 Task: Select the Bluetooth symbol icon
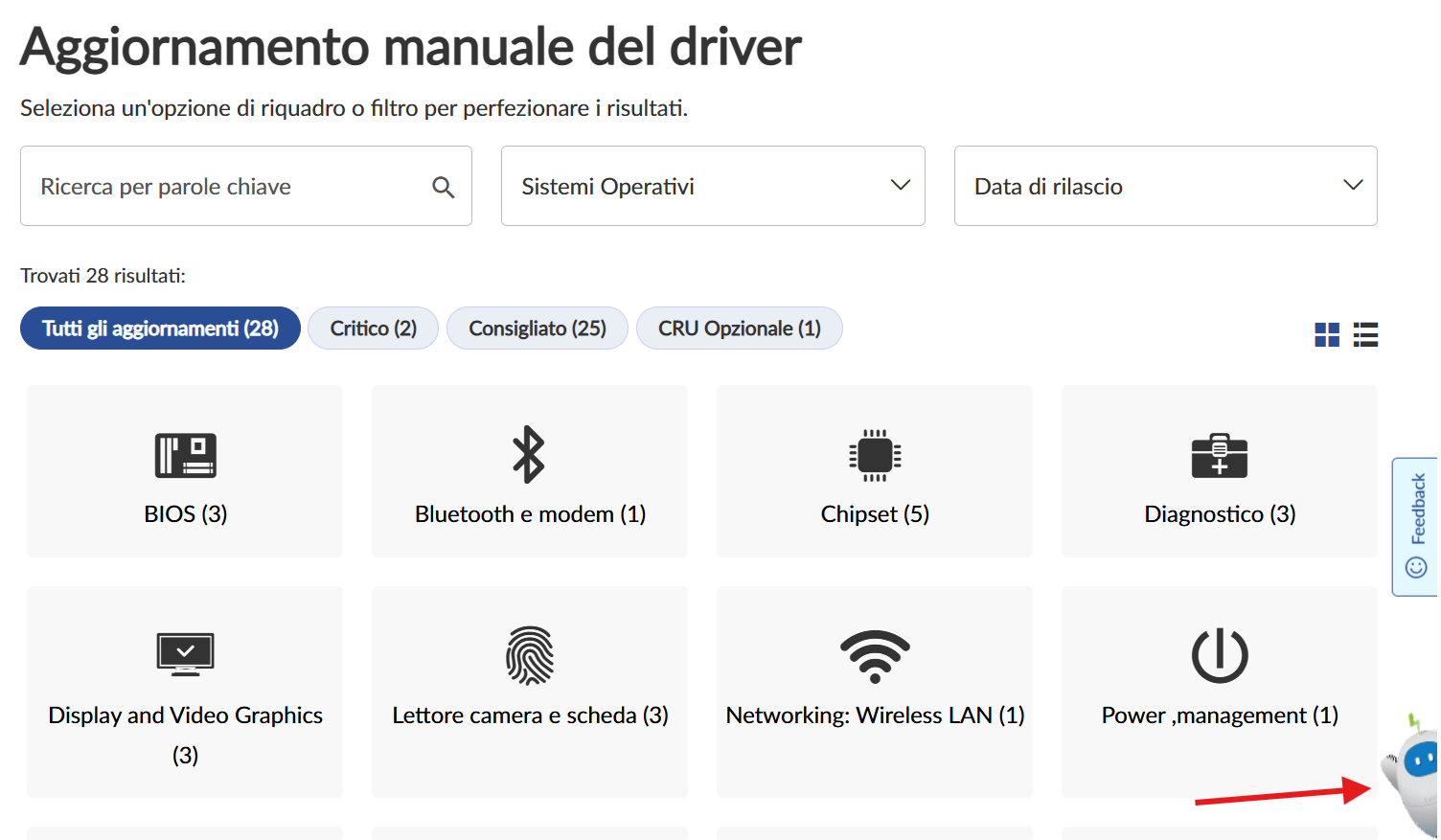pos(529,454)
